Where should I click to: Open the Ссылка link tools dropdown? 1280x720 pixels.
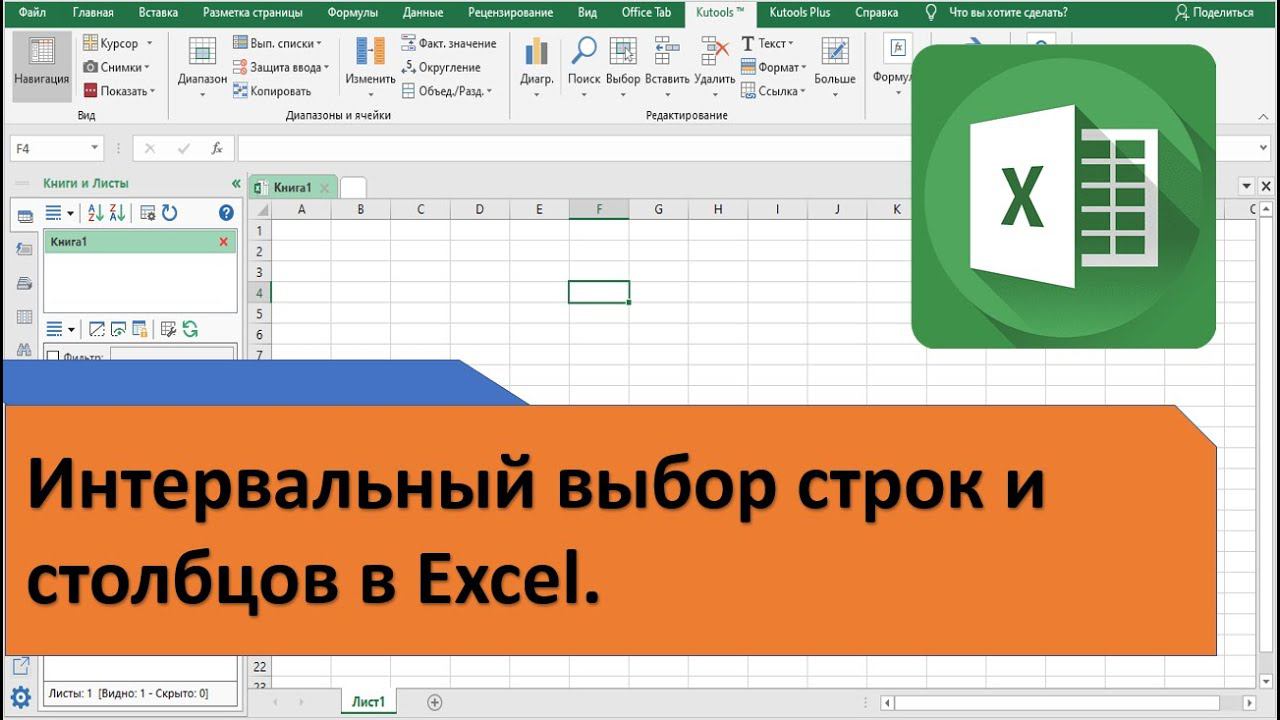coord(774,91)
